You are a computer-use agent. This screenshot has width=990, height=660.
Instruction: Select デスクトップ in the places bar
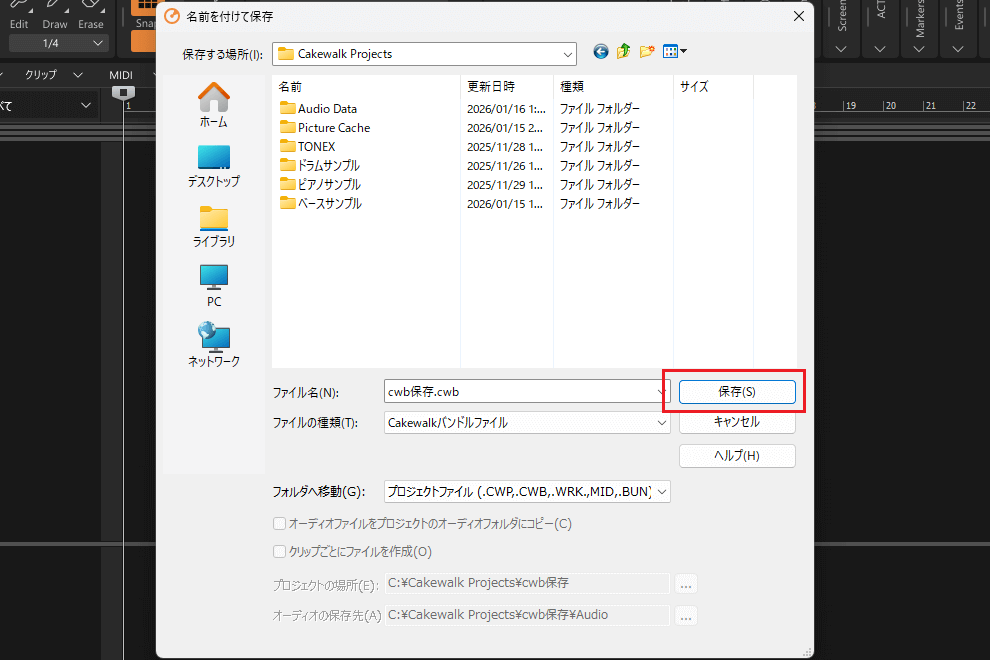click(213, 166)
